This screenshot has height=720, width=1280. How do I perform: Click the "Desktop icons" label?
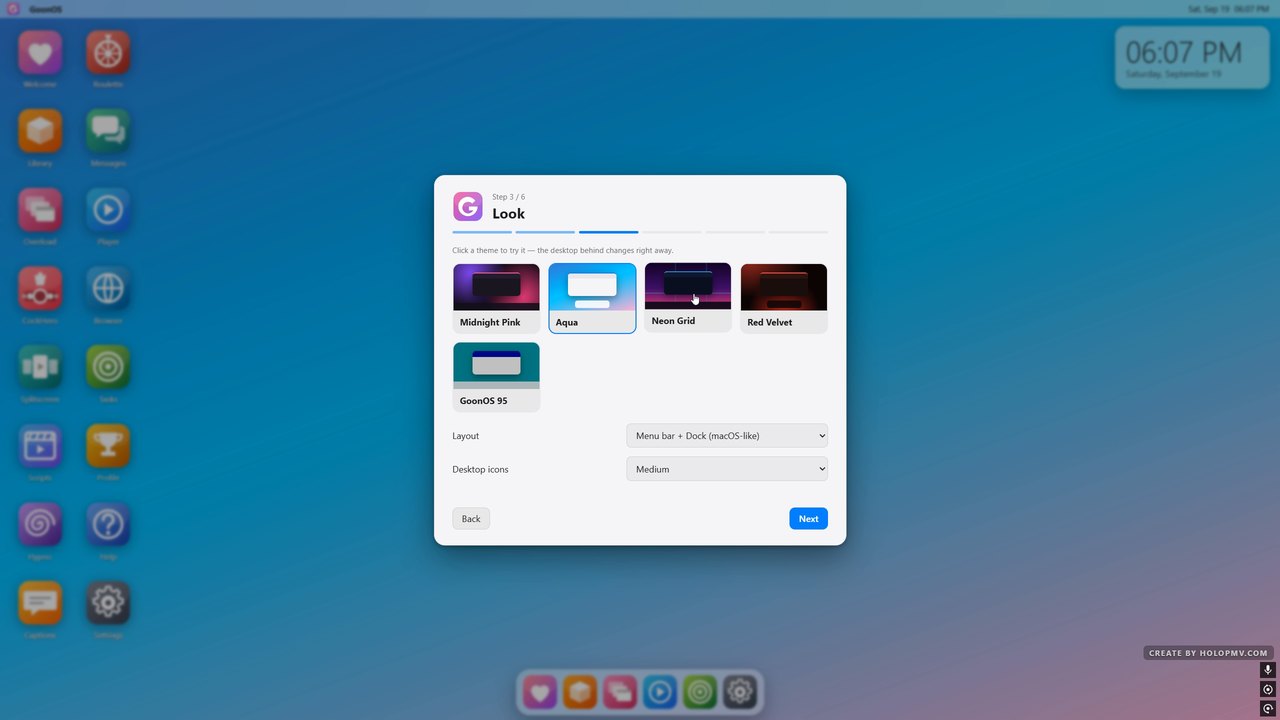point(480,469)
